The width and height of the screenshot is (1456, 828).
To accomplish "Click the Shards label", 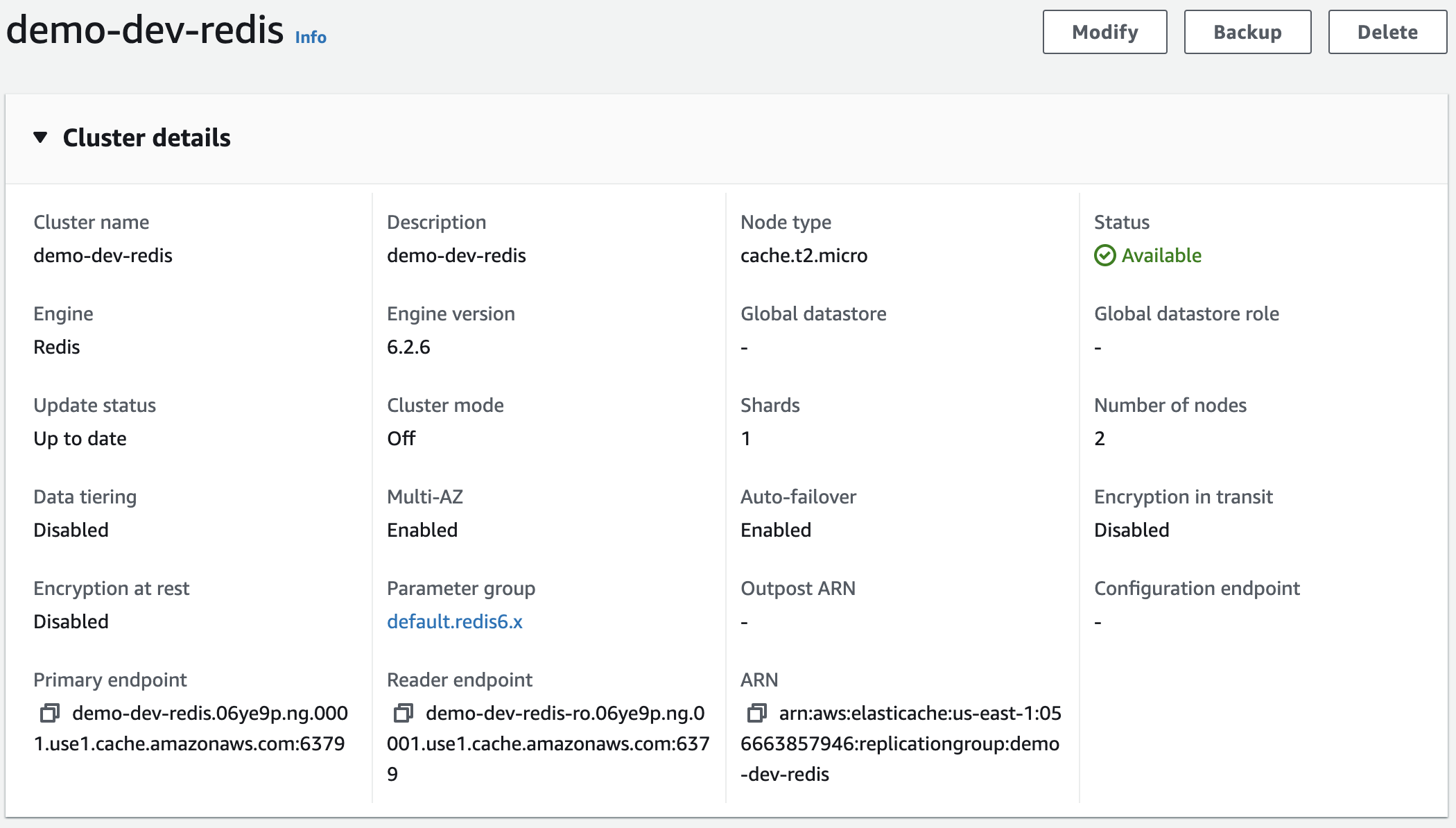I will (770, 405).
